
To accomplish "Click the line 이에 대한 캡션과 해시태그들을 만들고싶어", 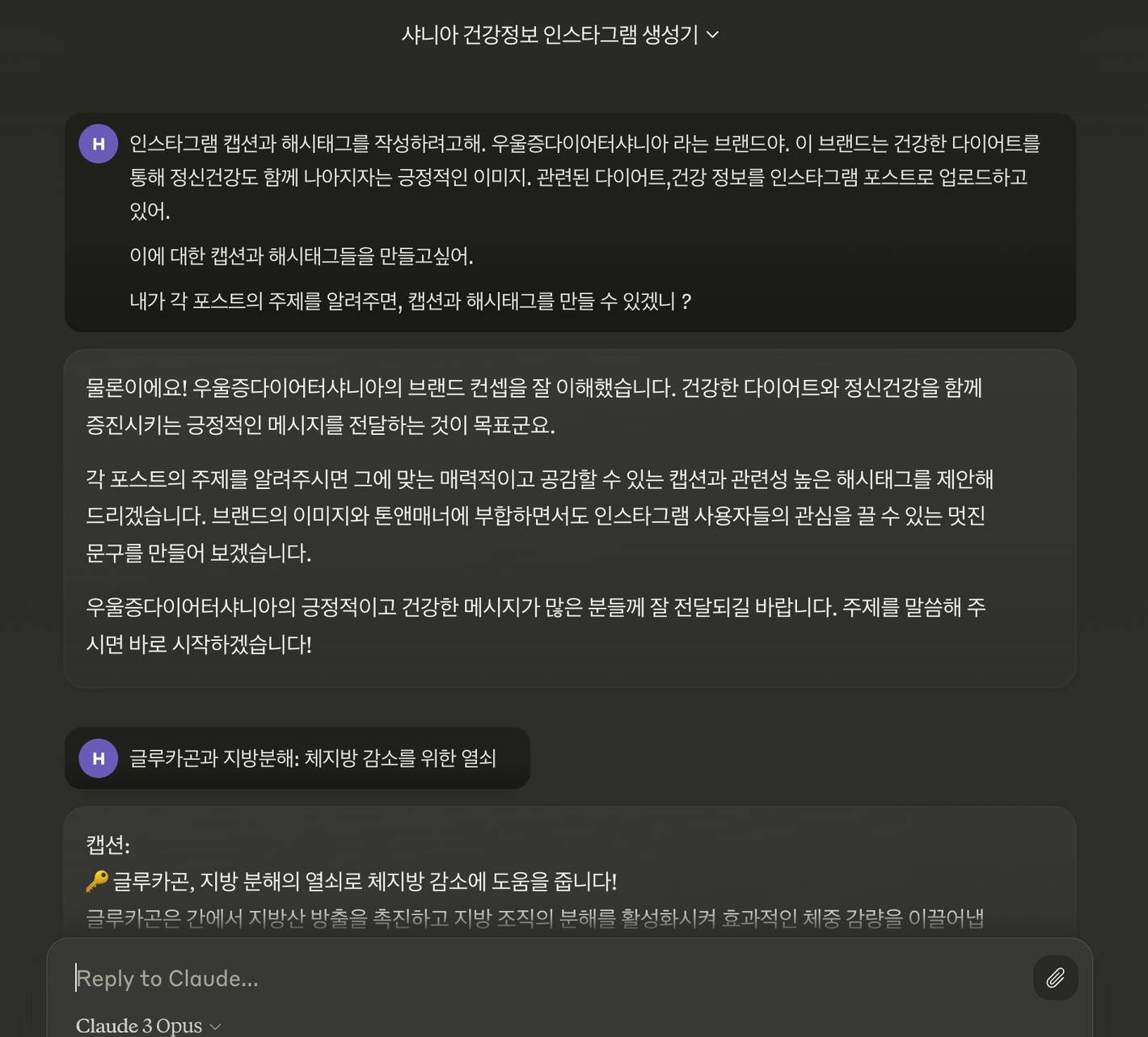I will click(x=301, y=256).
